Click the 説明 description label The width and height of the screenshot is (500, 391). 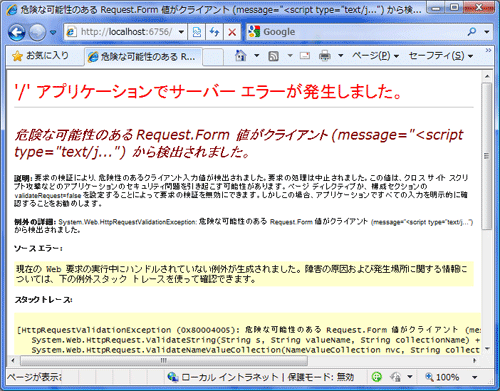[x=23, y=178]
